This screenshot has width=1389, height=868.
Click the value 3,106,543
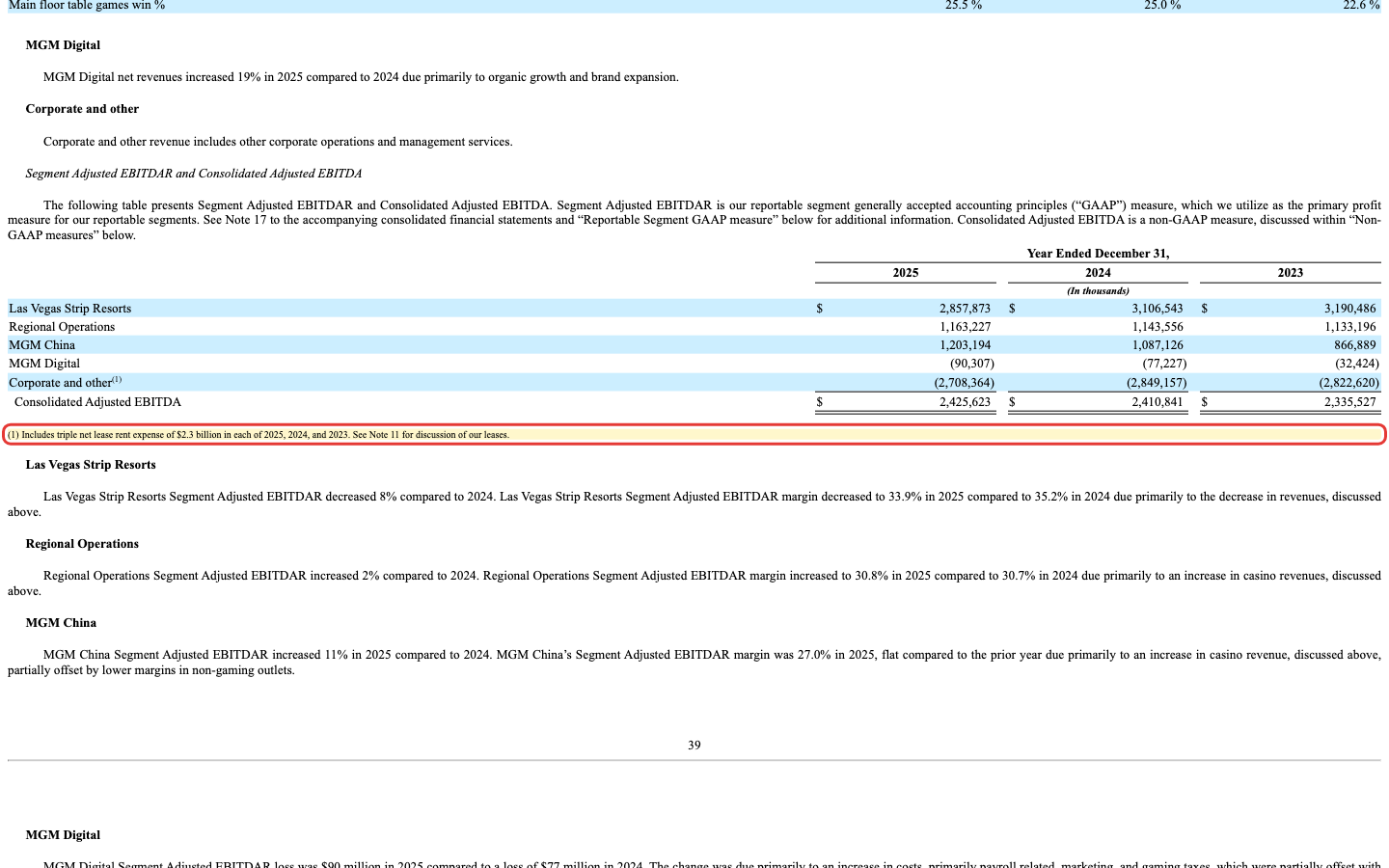pos(1157,309)
